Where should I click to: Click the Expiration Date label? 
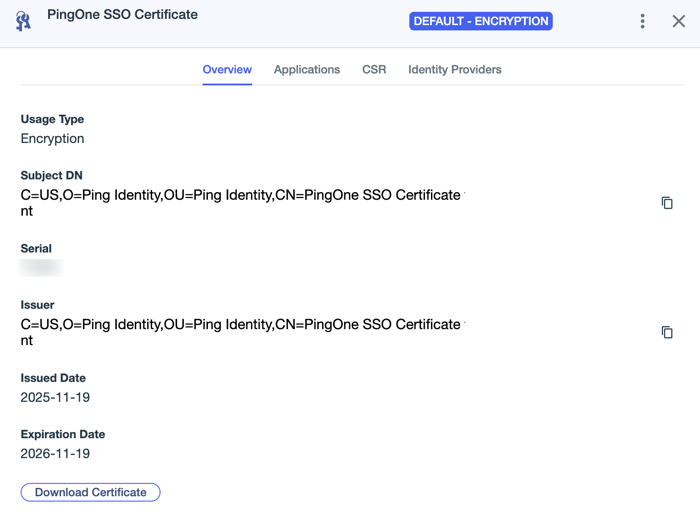coord(63,434)
